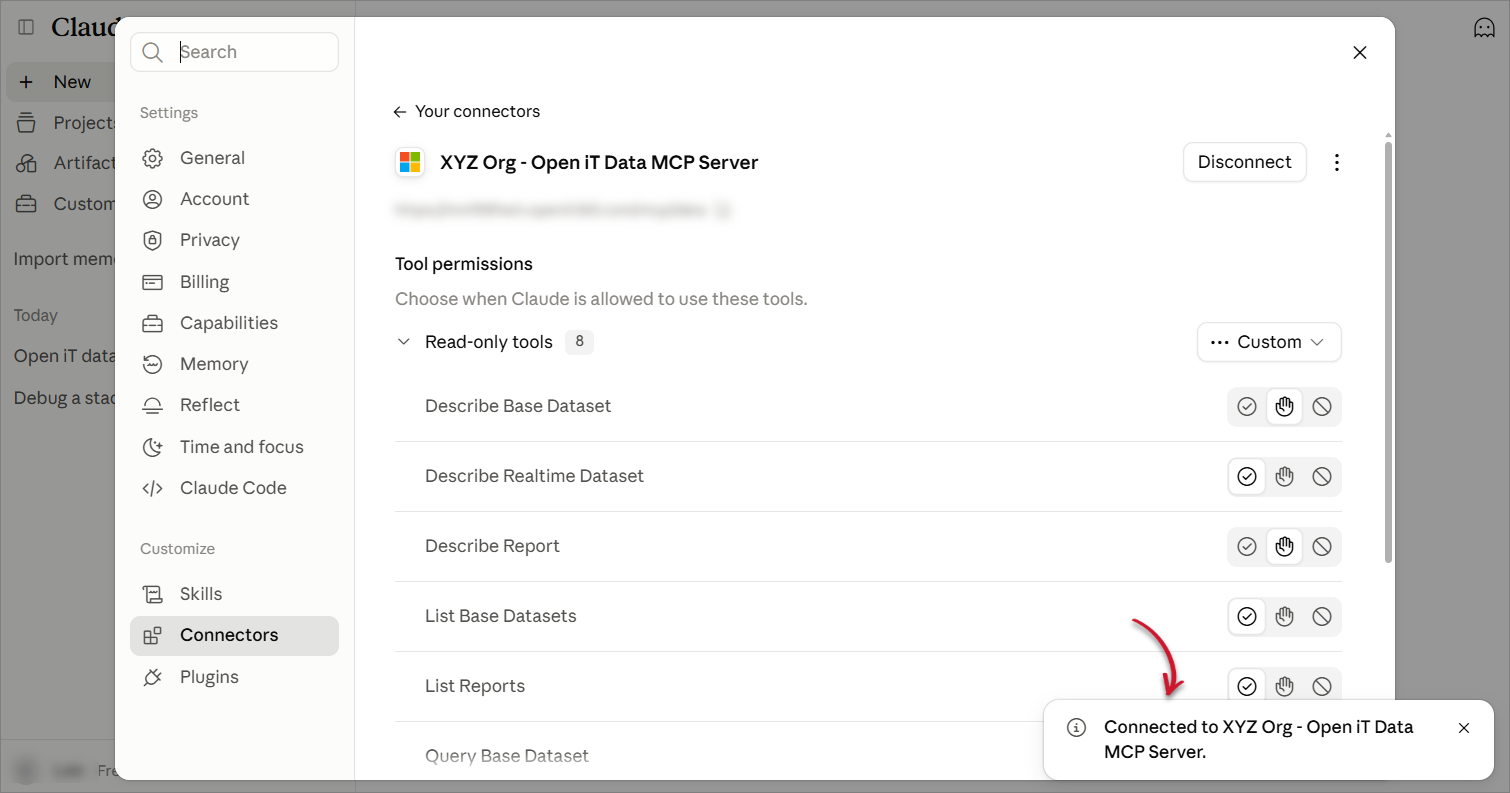
Task: Click the ghost icon in the Claude window
Action: pos(1484,28)
